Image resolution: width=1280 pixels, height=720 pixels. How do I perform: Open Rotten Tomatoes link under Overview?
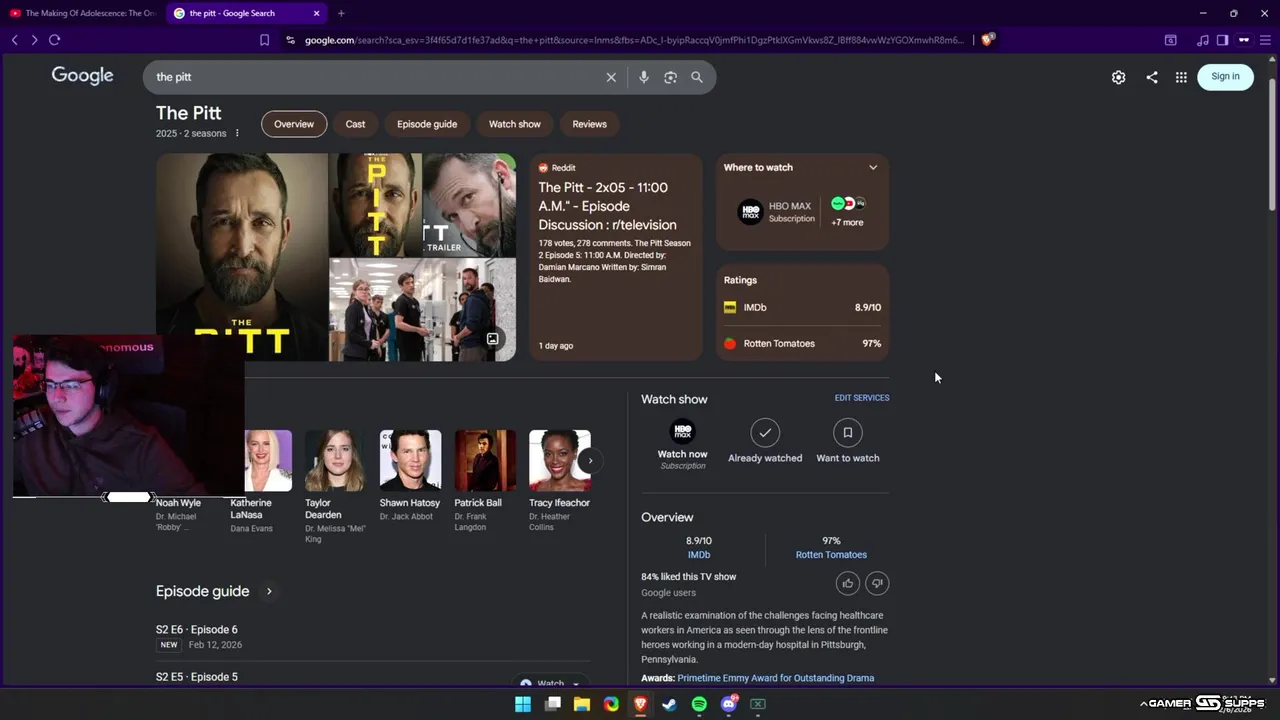[831, 555]
